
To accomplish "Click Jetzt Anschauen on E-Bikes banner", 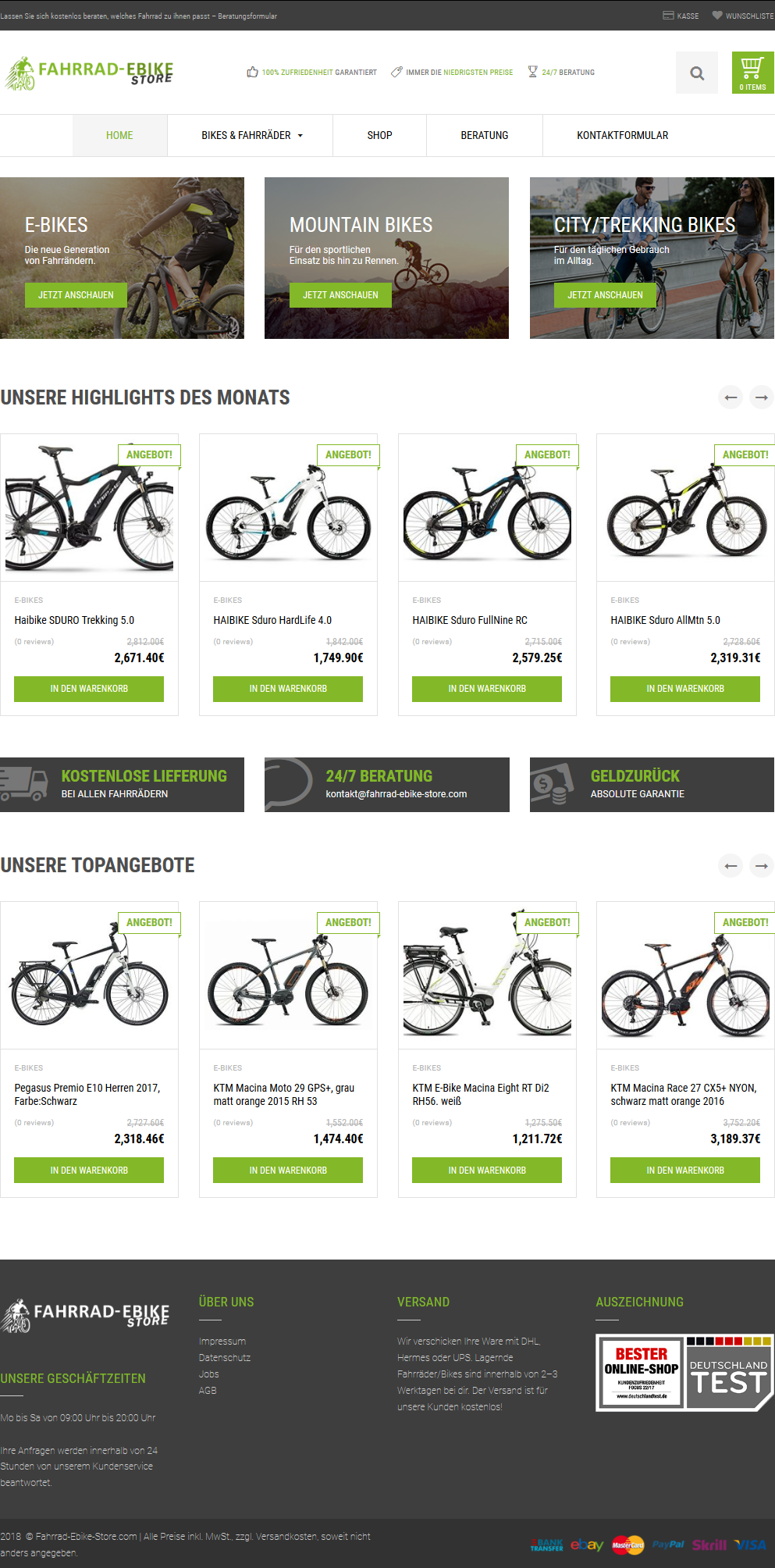I will [x=76, y=295].
